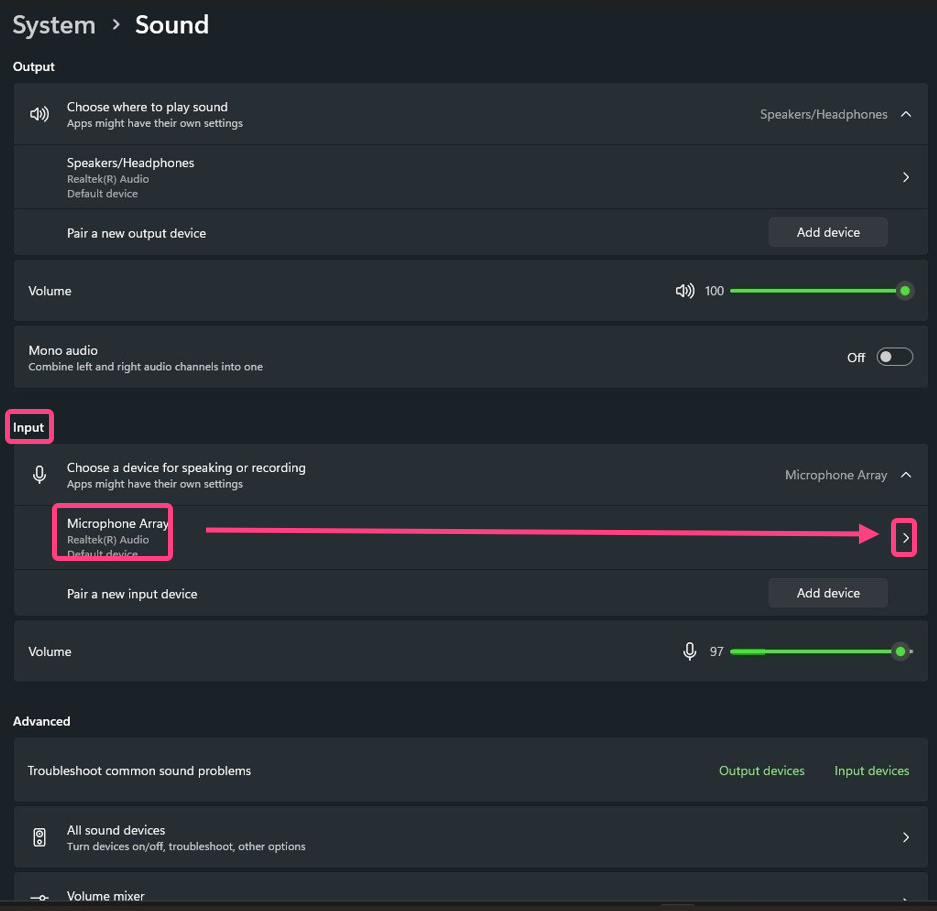Troubleshoot Output devices link
This screenshot has height=911, width=937.
tap(762, 771)
